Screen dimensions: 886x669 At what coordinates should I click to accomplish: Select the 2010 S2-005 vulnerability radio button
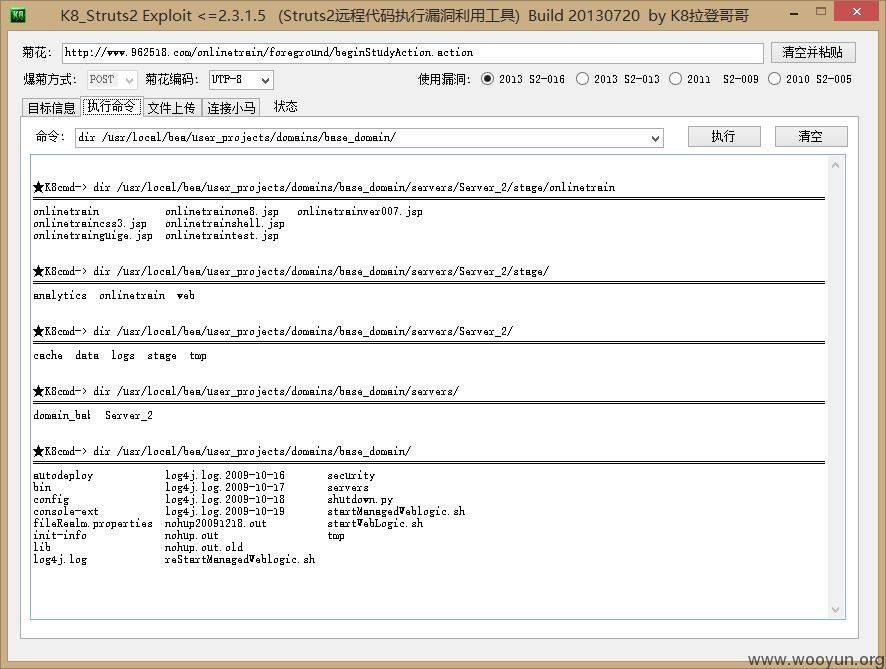point(774,79)
